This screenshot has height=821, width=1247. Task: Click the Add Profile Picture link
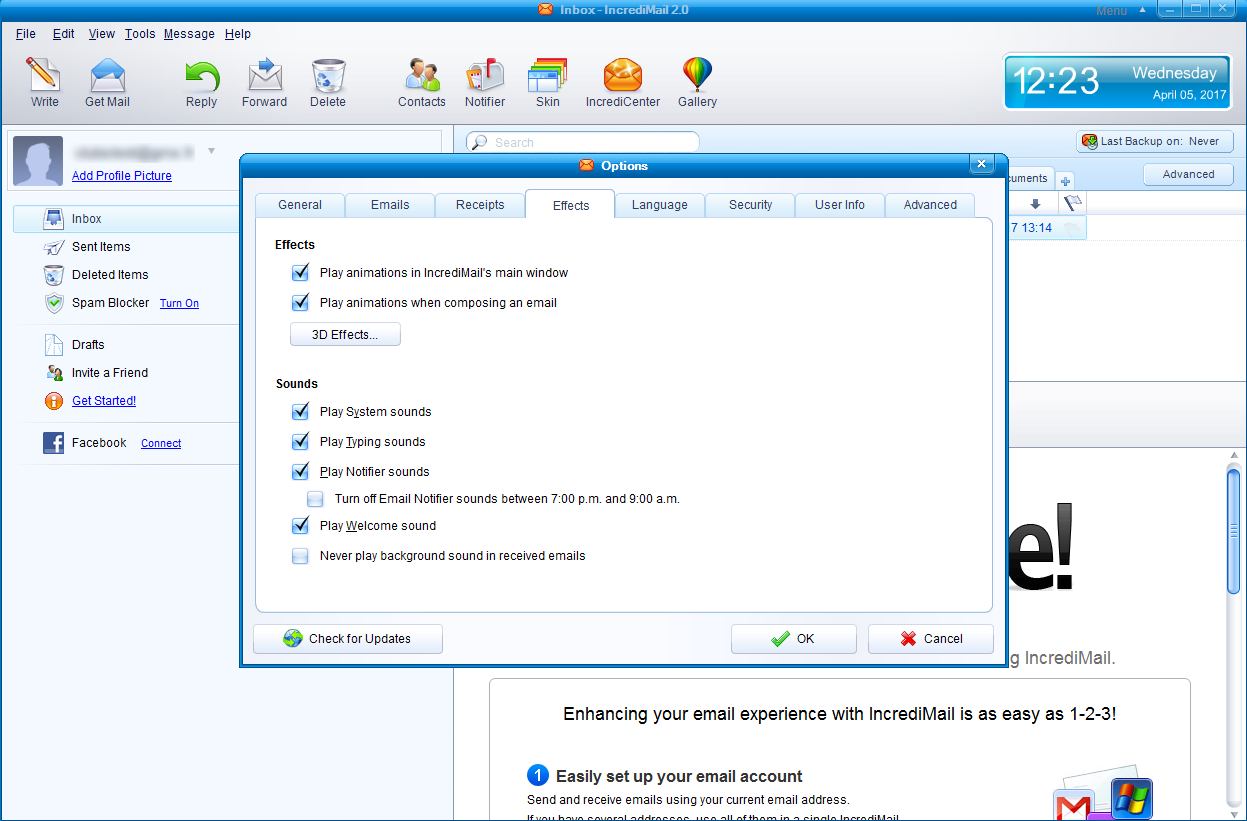point(122,176)
